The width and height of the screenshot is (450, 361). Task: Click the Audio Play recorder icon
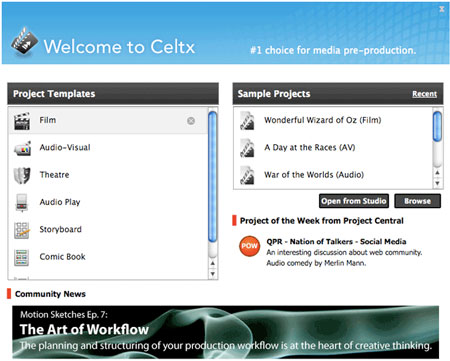click(22, 203)
